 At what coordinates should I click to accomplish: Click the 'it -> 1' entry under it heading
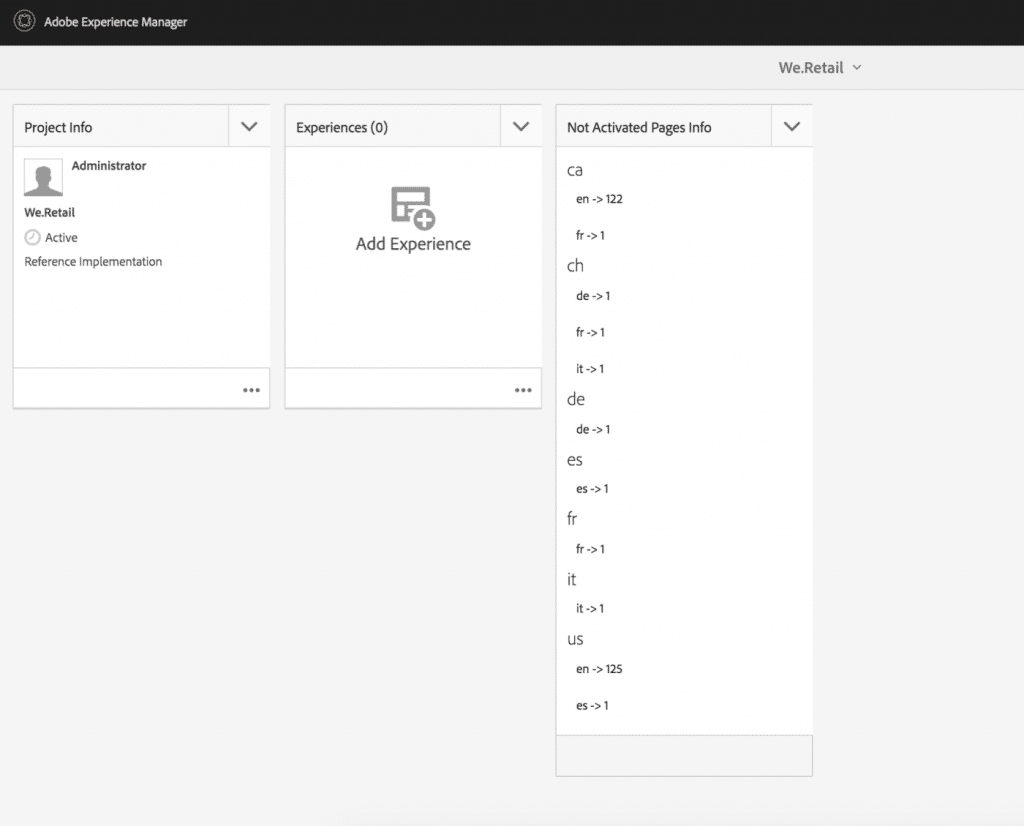590,609
